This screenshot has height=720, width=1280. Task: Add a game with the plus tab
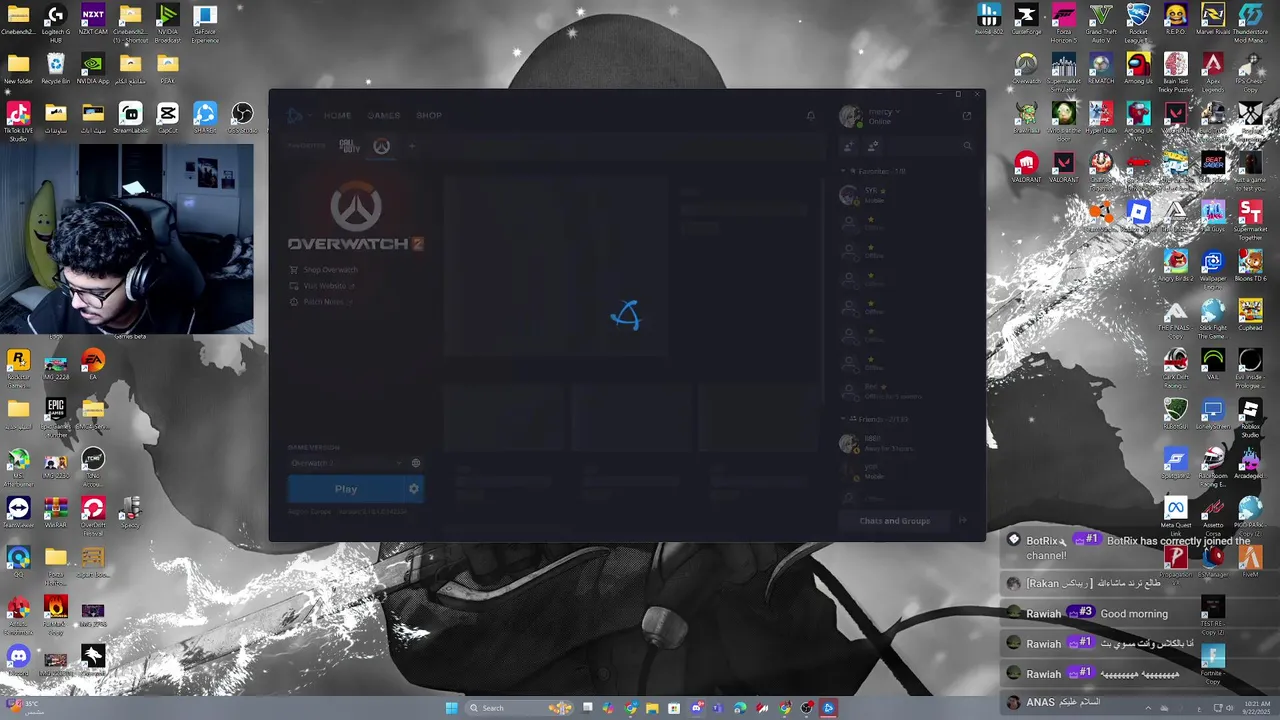tap(411, 146)
